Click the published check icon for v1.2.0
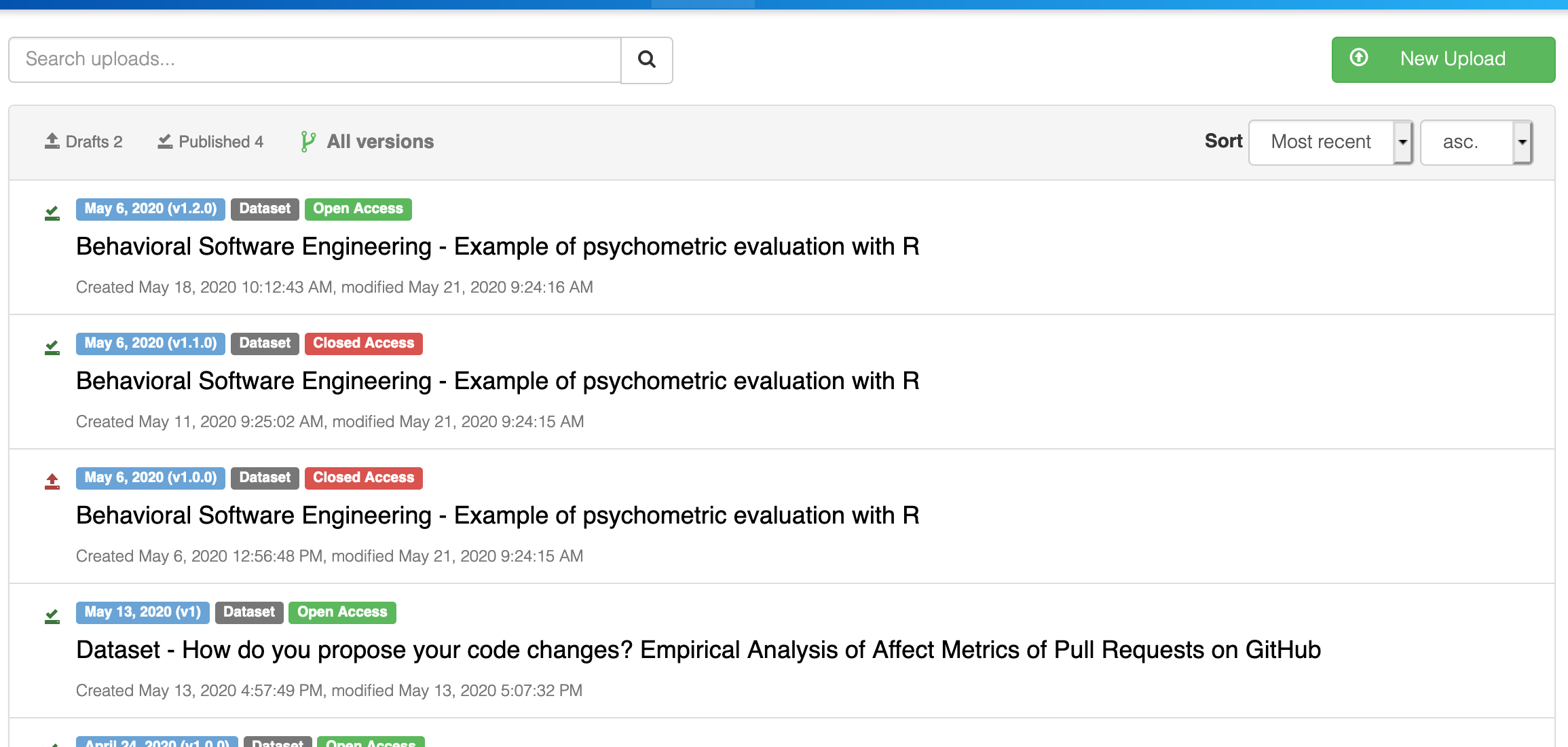The image size is (1568, 747). point(52,213)
